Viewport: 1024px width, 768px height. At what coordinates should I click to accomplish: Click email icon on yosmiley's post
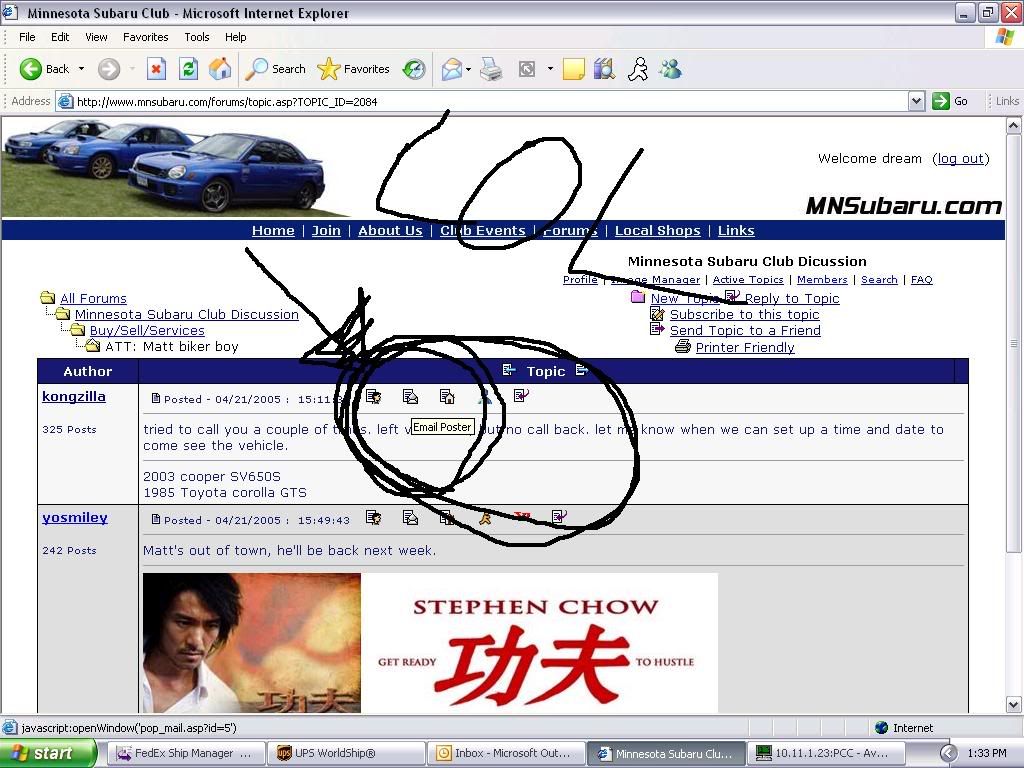point(410,518)
